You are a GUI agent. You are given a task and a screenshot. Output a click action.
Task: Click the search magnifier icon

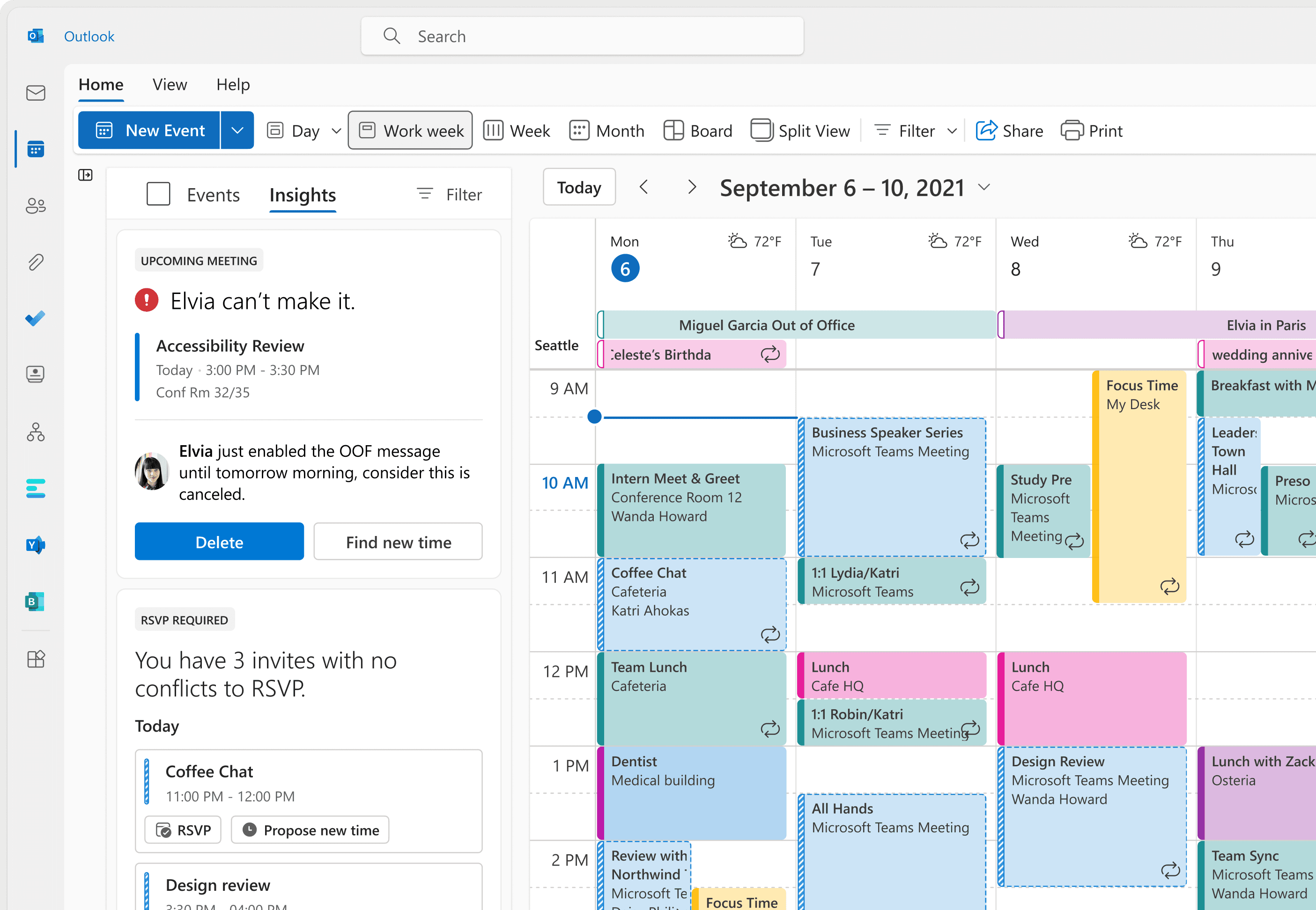pyautogui.click(x=392, y=36)
